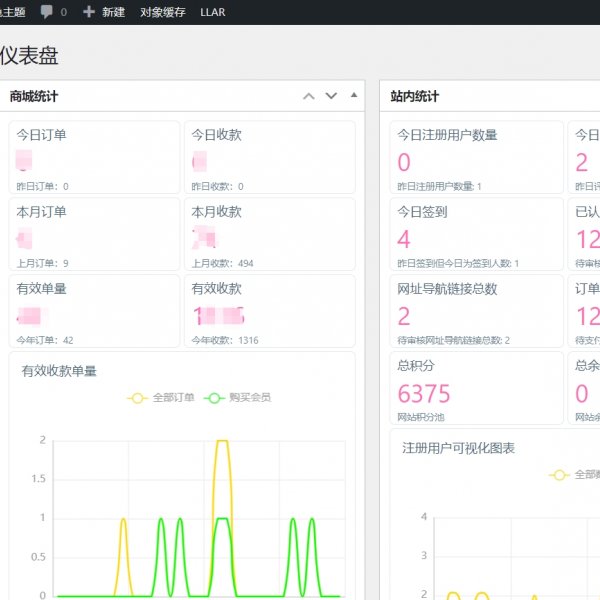This screenshot has height=600, width=600.
Task: Open the LLAR admin bar menu
Action: coord(212,12)
